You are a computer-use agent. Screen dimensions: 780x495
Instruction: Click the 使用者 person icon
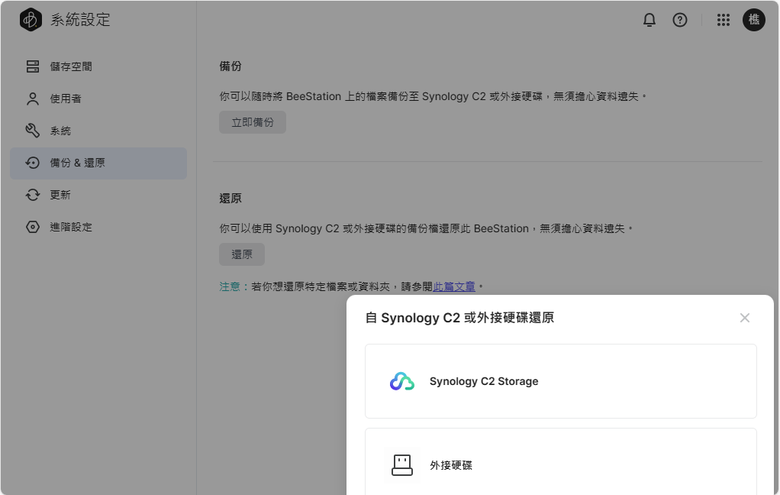click(x=33, y=99)
